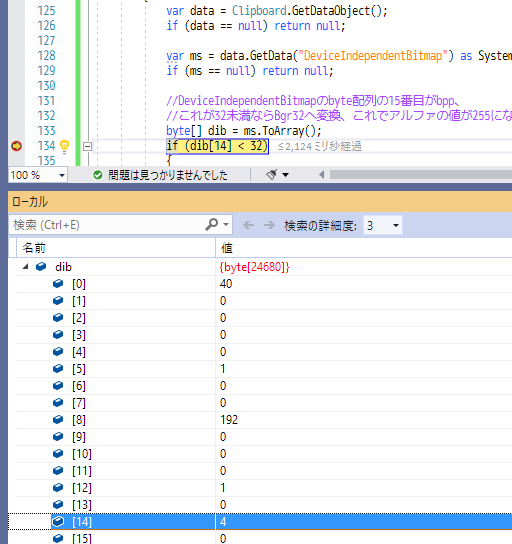Click the value 1 of element [5]
This screenshot has width=512, height=544.
[x=223, y=369]
